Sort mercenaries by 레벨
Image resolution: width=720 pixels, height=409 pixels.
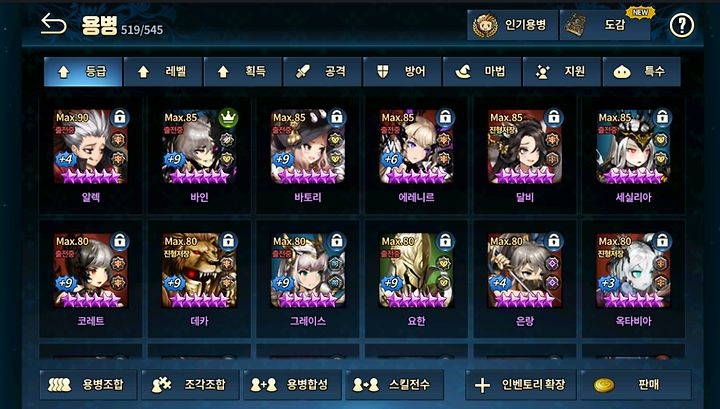point(163,72)
